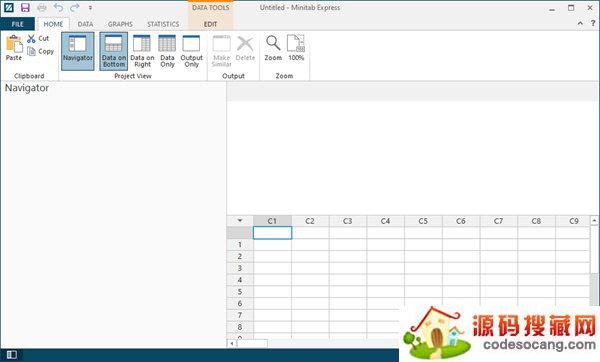Select the C9 column header

point(573,221)
